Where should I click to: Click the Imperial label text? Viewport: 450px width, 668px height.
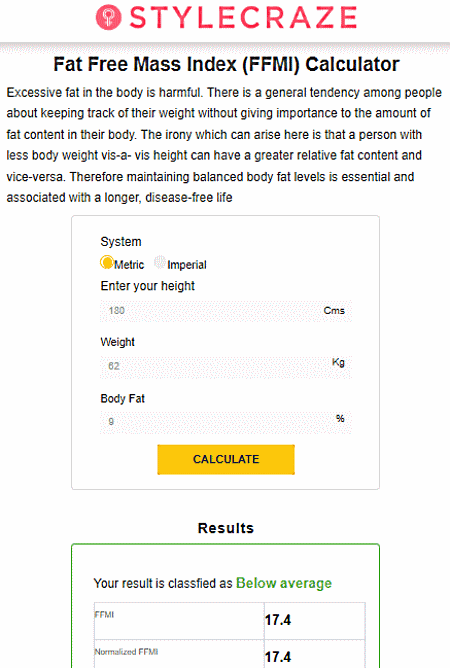coord(187,265)
